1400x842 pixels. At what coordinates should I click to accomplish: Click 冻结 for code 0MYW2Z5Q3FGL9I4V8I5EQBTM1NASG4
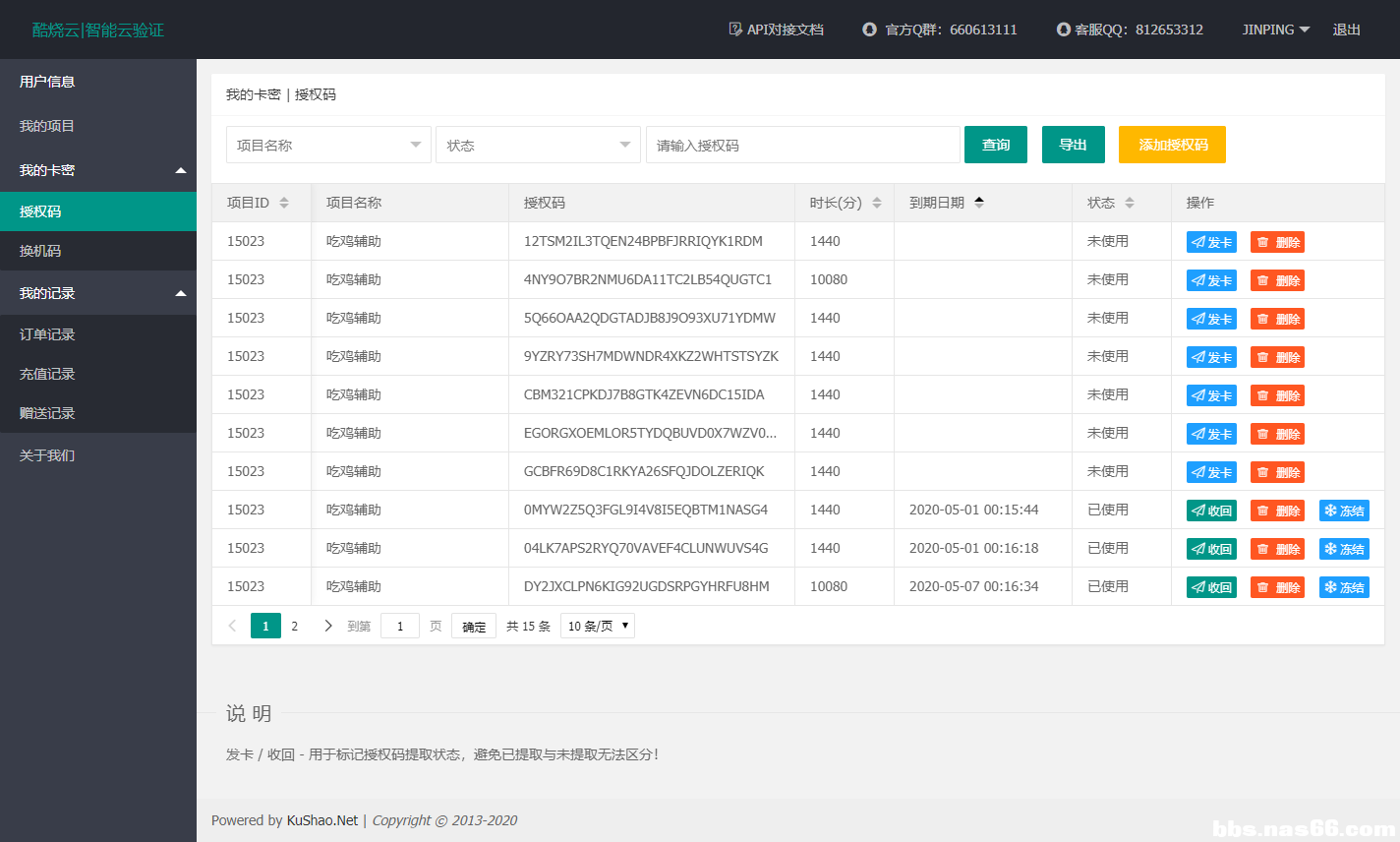[x=1344, y=511]
